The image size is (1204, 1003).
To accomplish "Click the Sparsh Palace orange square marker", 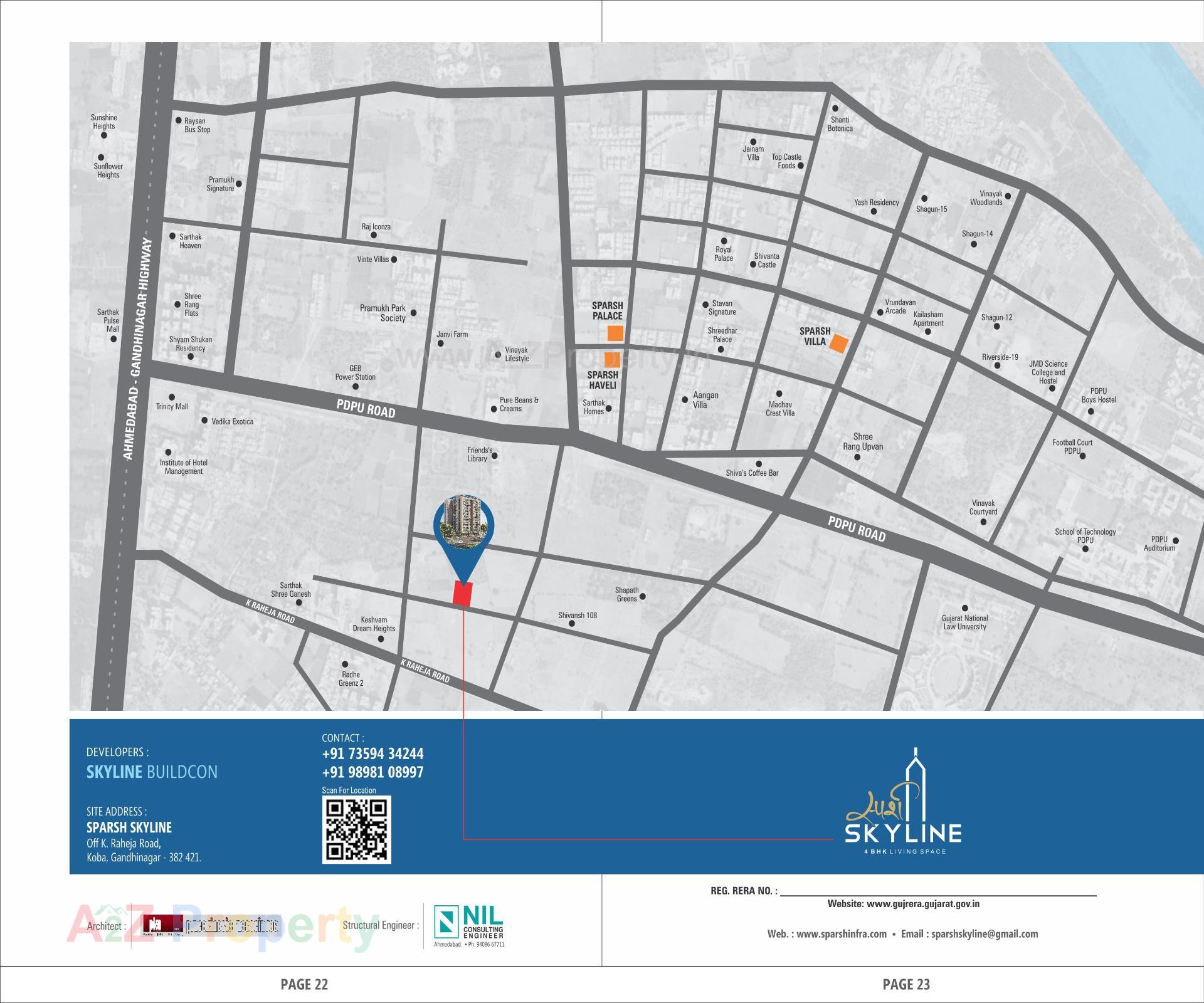I will (615, 333).
